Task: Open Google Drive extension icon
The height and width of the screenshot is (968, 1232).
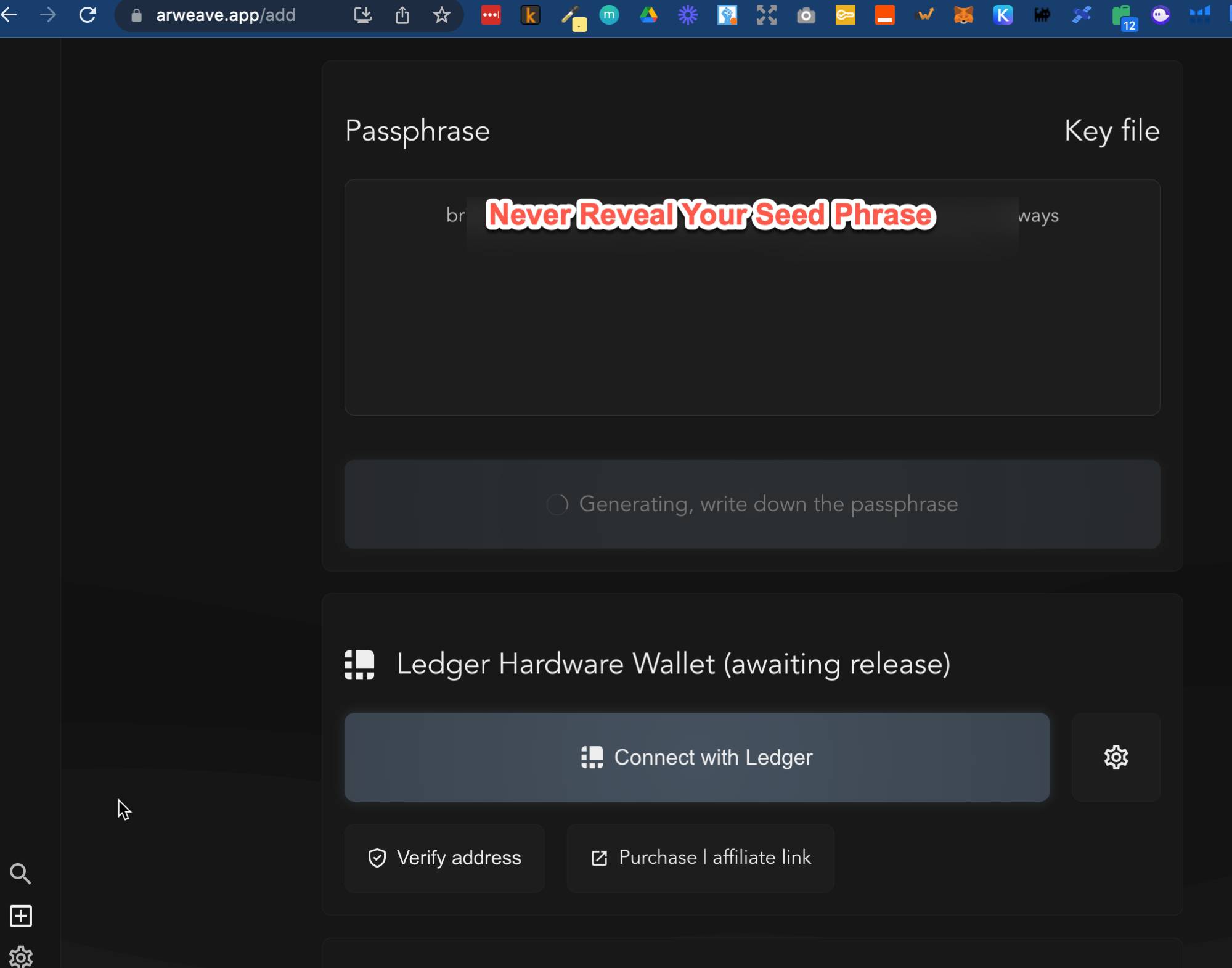Action: 648,15
